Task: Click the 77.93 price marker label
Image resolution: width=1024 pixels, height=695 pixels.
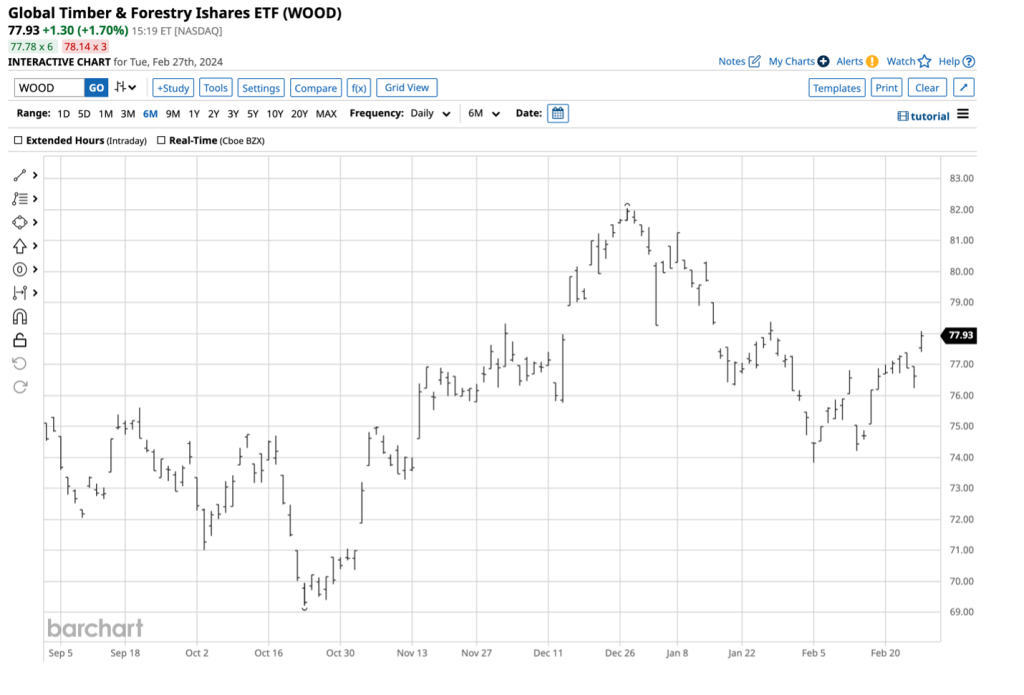Action: point(958,337)
